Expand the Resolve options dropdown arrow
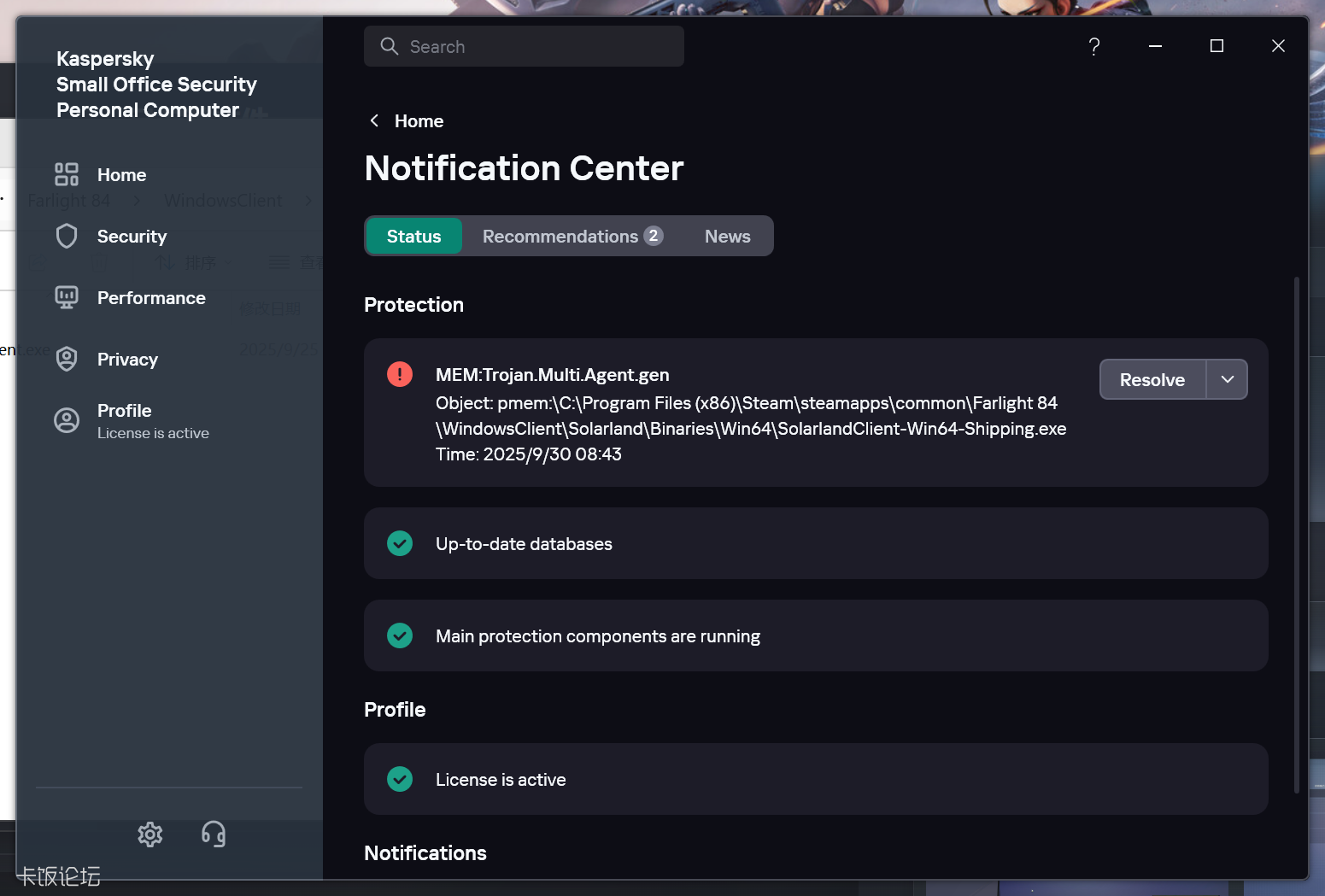Screen dimensions: 1325x896 pyautogui.click(x=1227, y=380)
